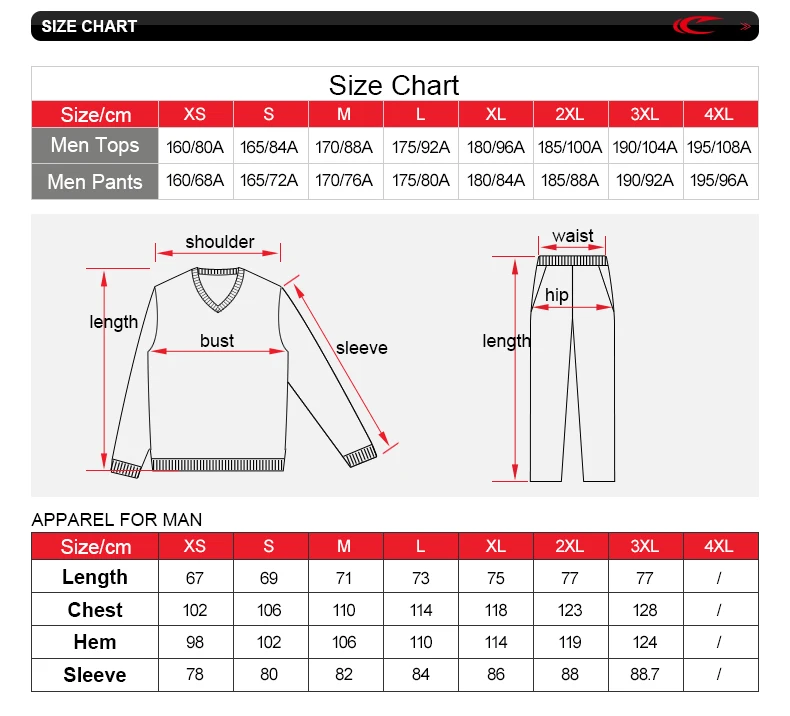Click the 'Sleeve' row label in apparel table

coord(95,675)
